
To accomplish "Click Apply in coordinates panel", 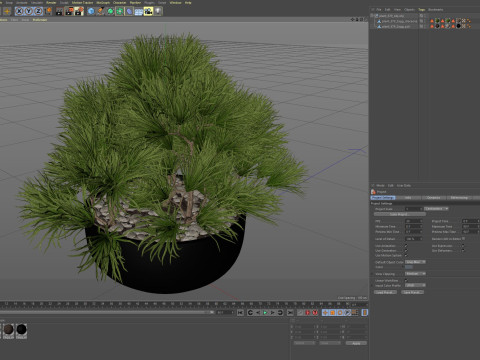I will [x=356, y=343].
